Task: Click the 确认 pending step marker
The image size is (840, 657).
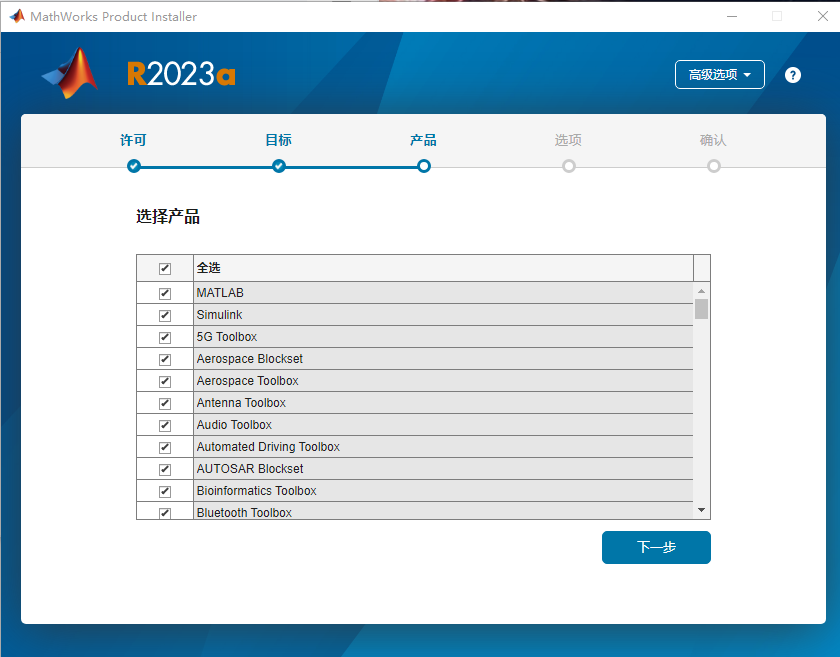Action: [x=714, y=166]
